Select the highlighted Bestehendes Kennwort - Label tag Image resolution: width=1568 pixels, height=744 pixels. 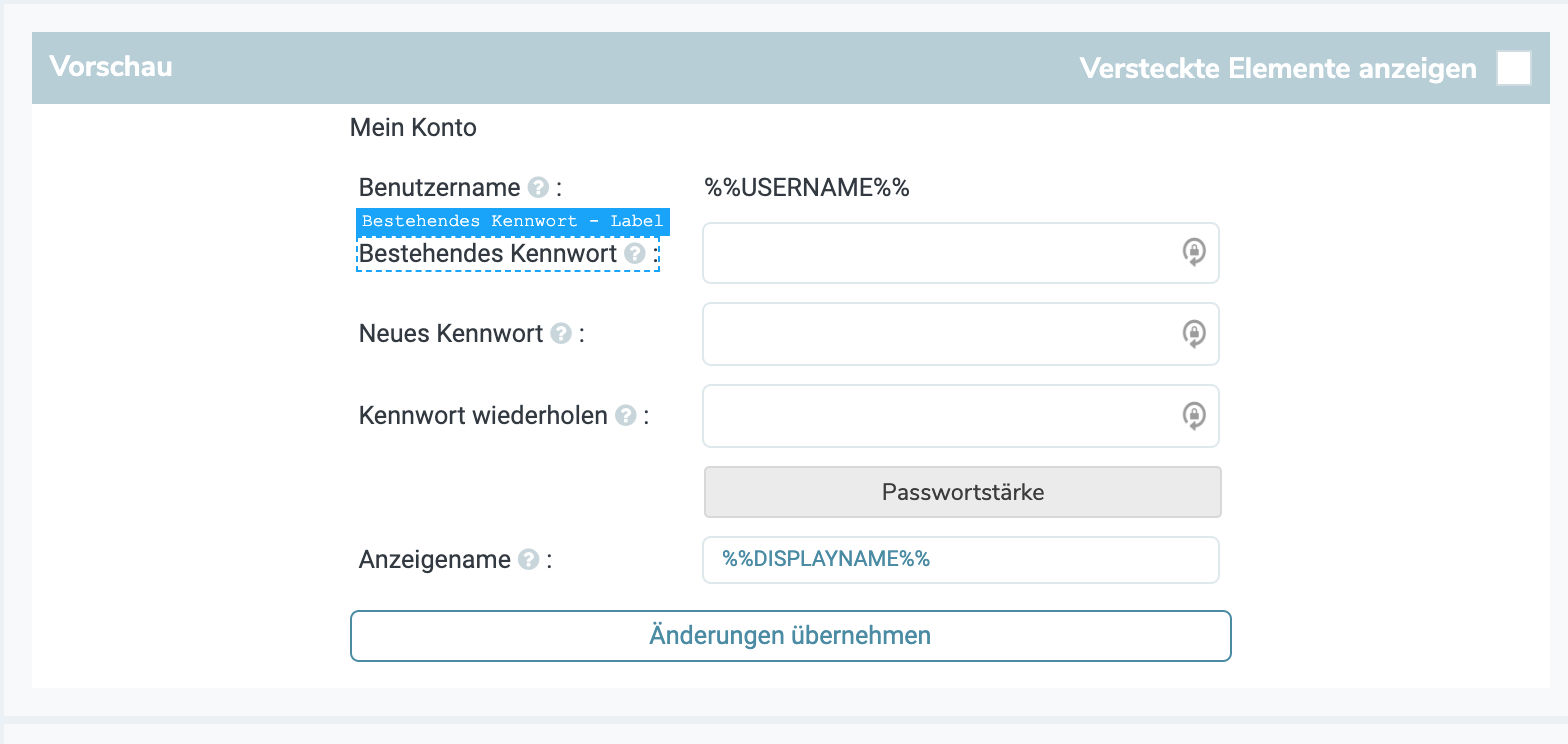coord(512,221)
